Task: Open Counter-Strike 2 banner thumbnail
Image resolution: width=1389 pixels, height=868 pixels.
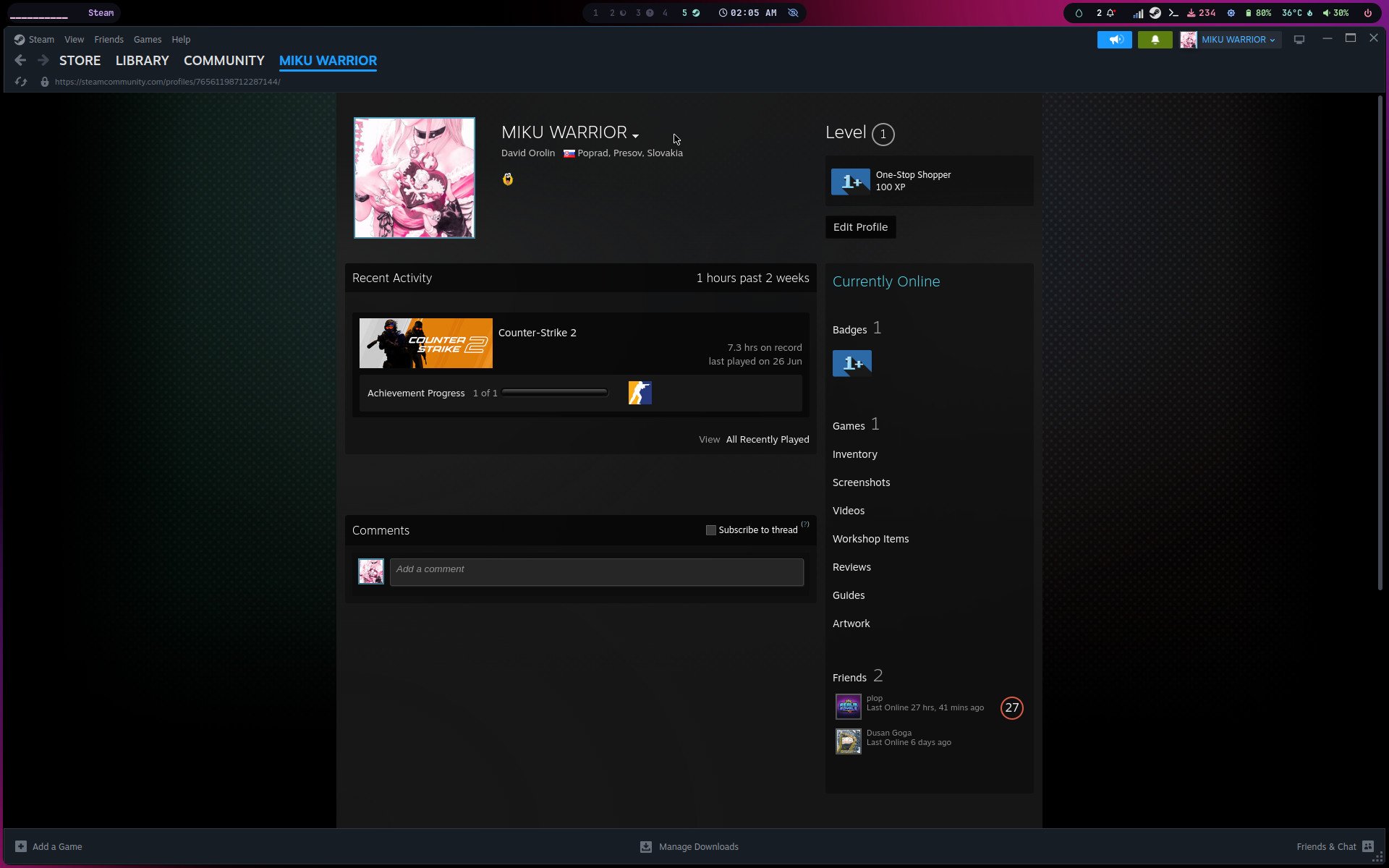Action: (425, 343)
